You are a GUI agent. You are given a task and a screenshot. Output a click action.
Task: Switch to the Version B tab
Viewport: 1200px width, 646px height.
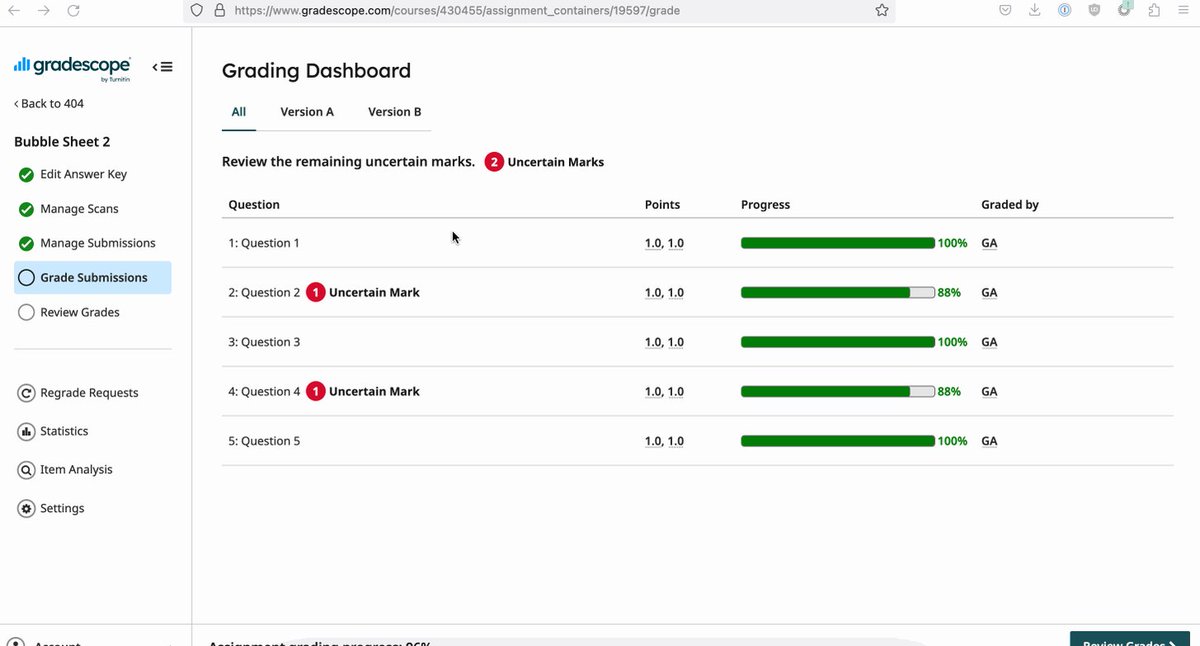[x=395, y=112]
